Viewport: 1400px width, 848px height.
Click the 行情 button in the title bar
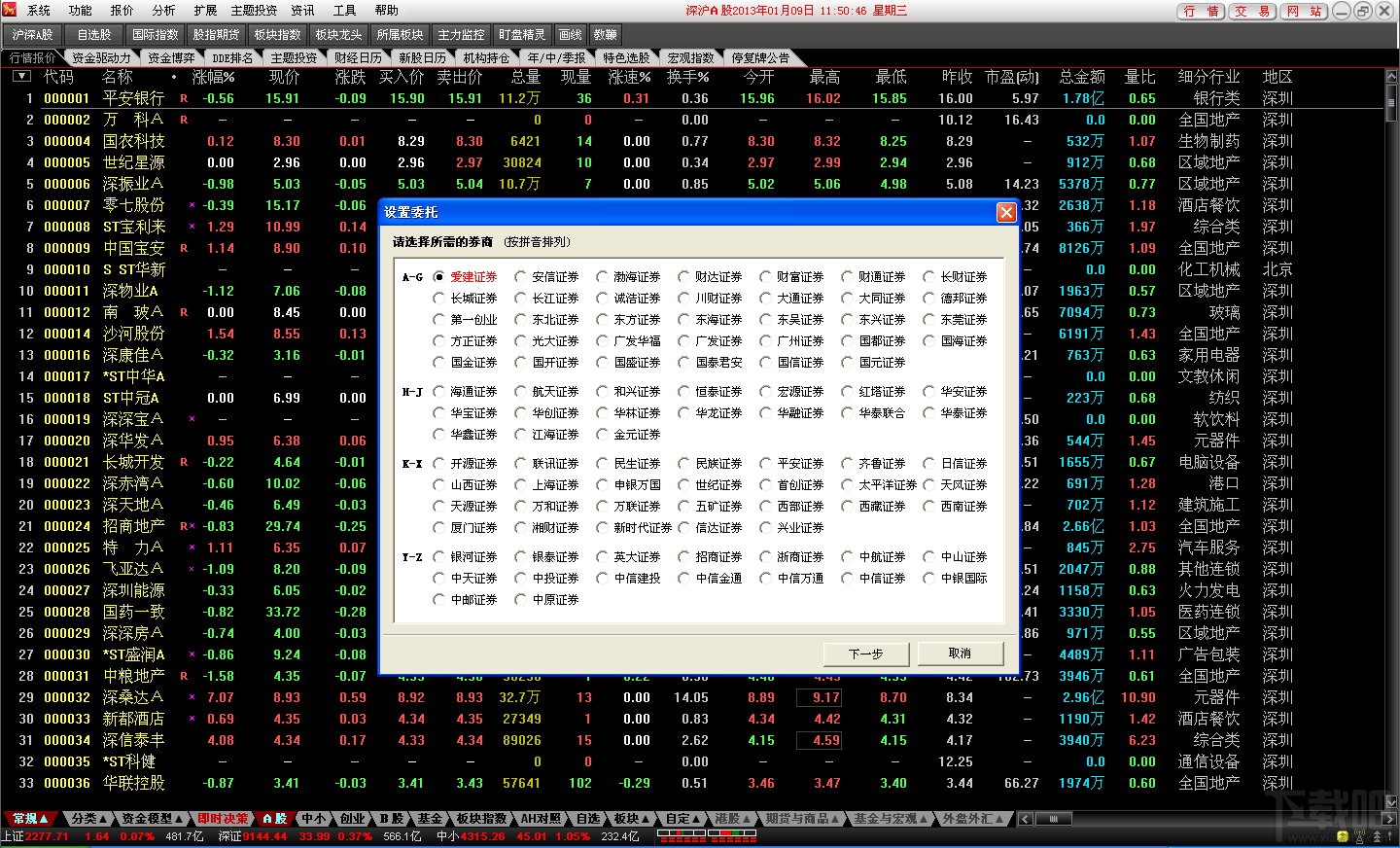point(1202,11)
